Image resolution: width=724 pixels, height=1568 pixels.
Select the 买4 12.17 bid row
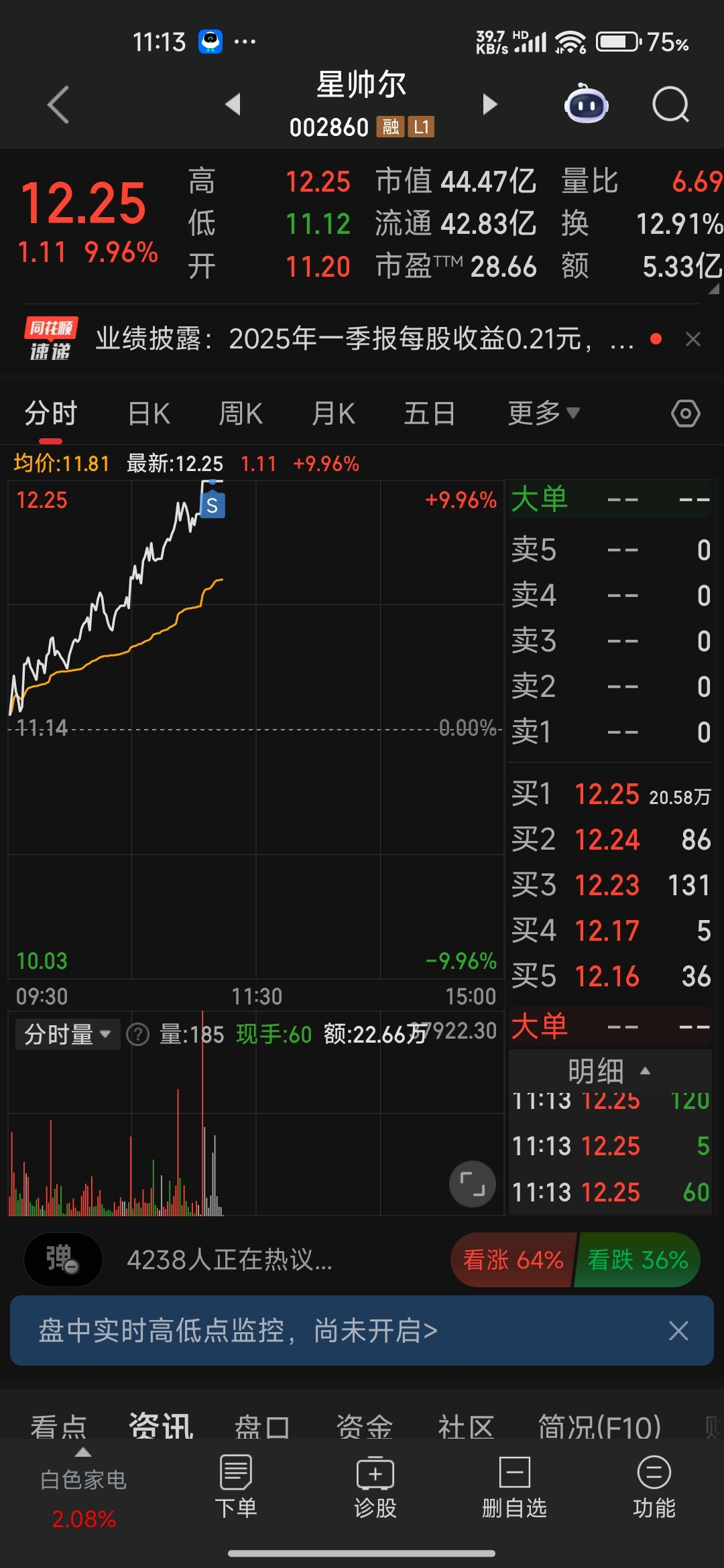(611, 931)
